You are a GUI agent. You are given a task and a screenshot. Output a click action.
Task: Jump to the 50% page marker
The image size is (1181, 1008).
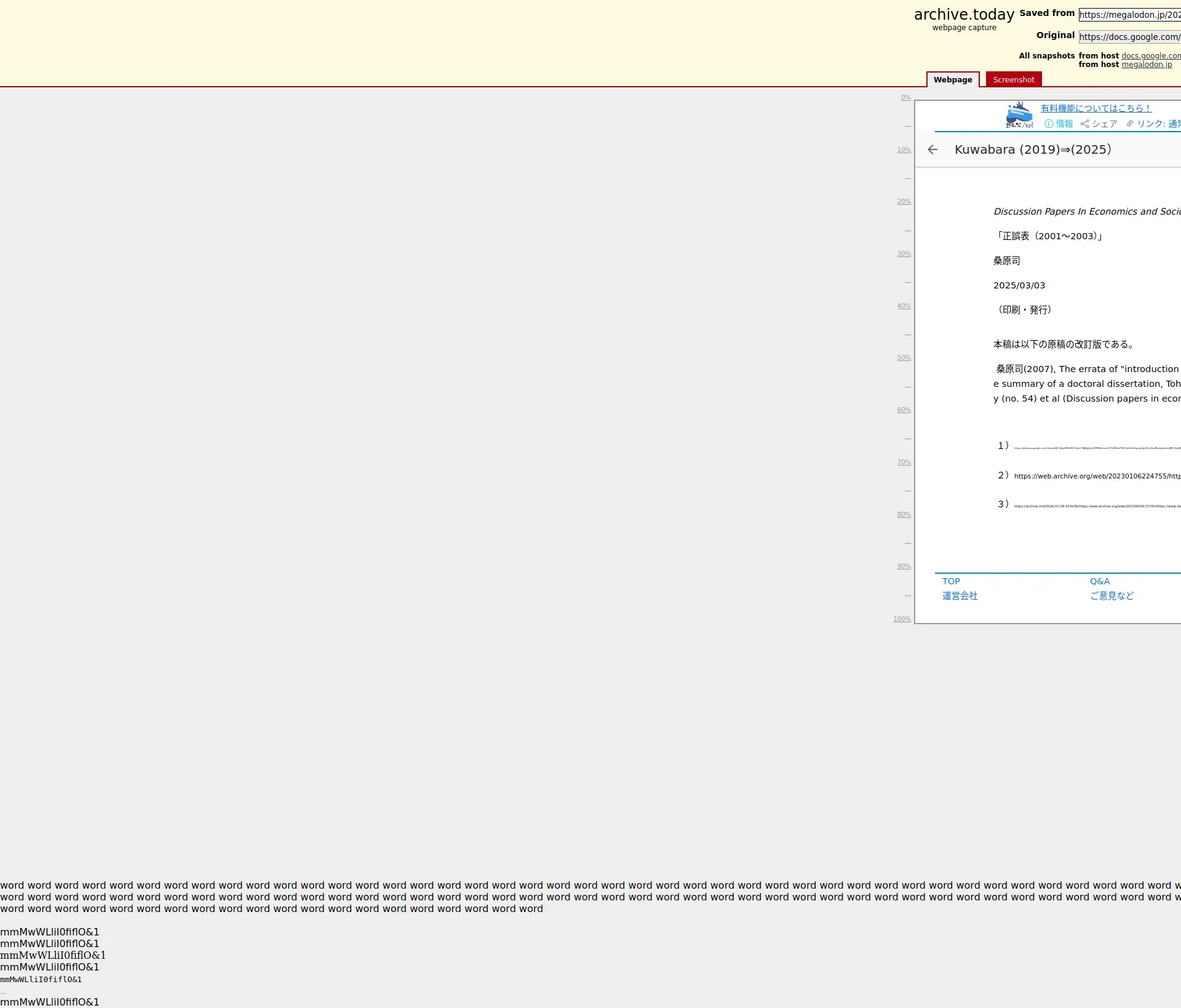[x=904, y=358]
